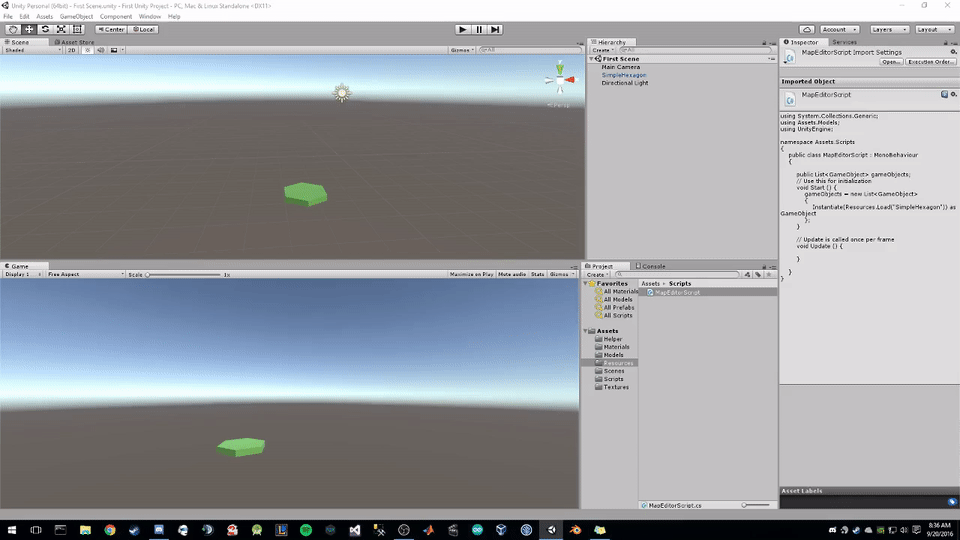Open Hierarchy Create dropdown
Image resolution: width=960 pixels, height=540 pixels.
click(x=603, y=50)
